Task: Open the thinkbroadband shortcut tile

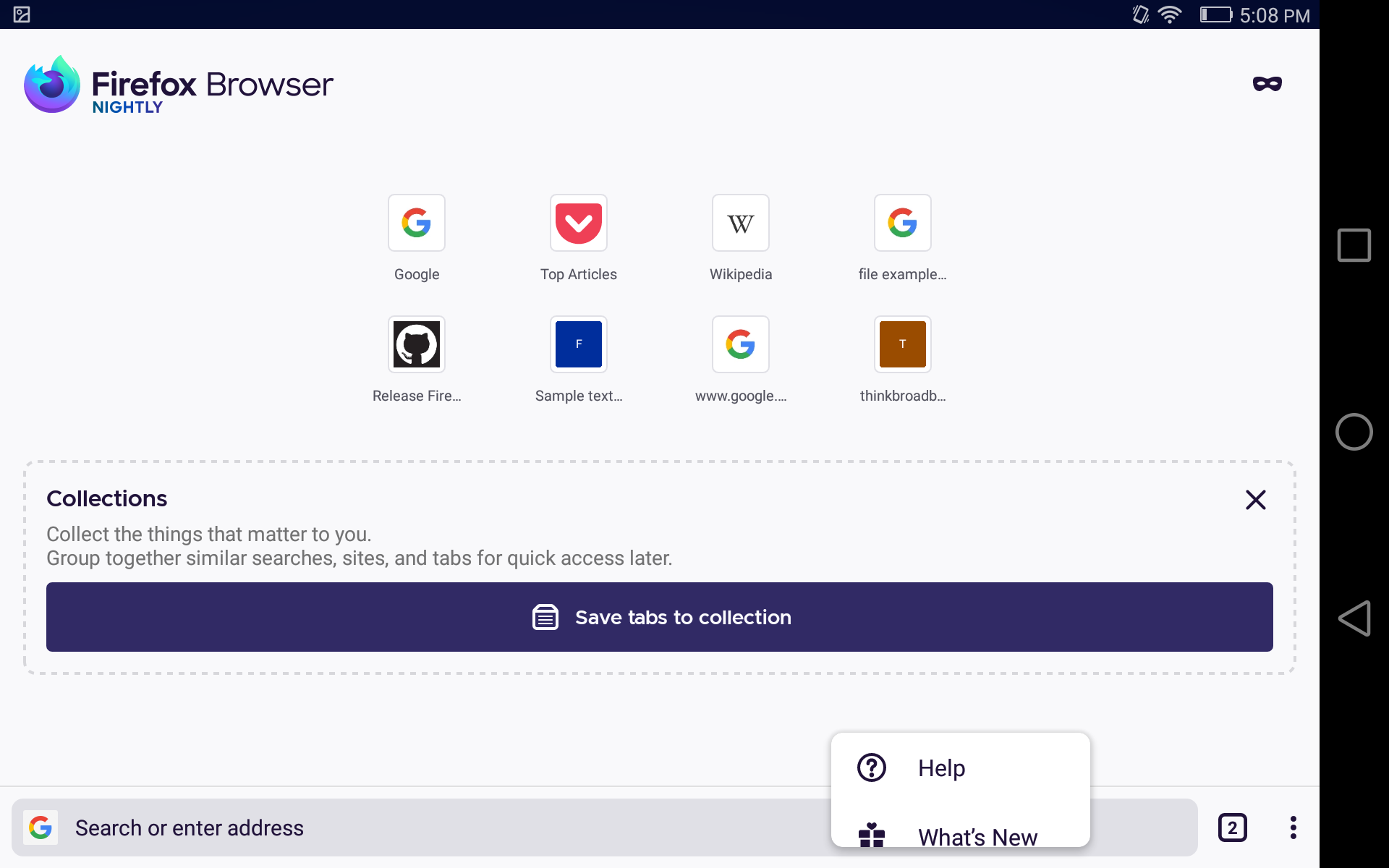Action: (902, 344)
